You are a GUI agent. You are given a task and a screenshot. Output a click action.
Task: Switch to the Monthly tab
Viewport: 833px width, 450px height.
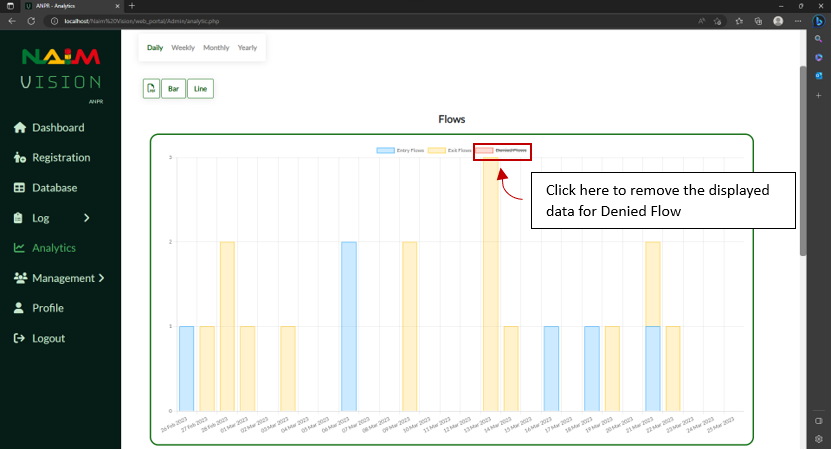(216, 48)
